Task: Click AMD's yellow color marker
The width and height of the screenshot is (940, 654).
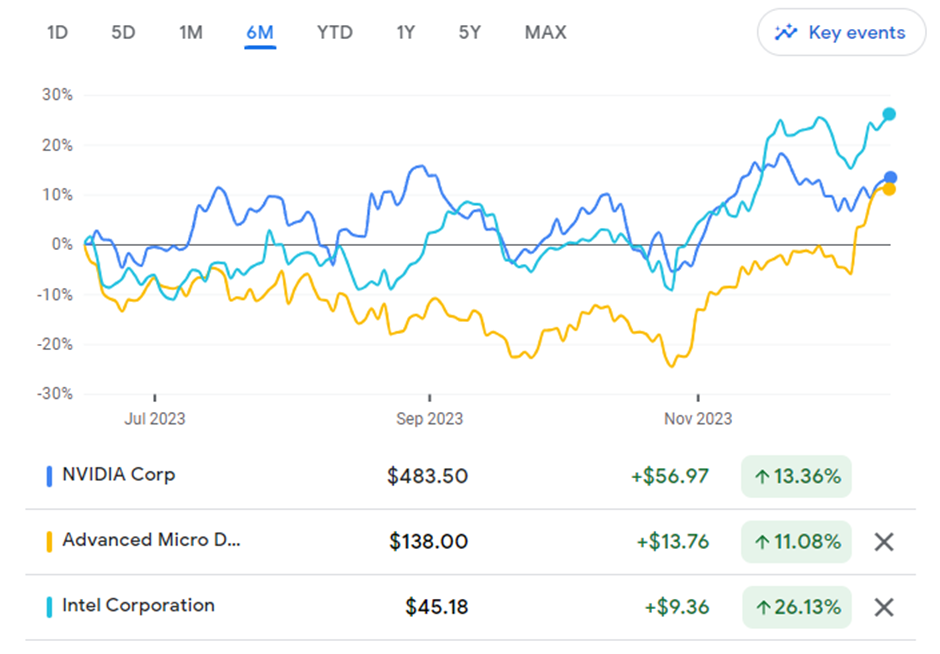Action: (x=50, y=542)
